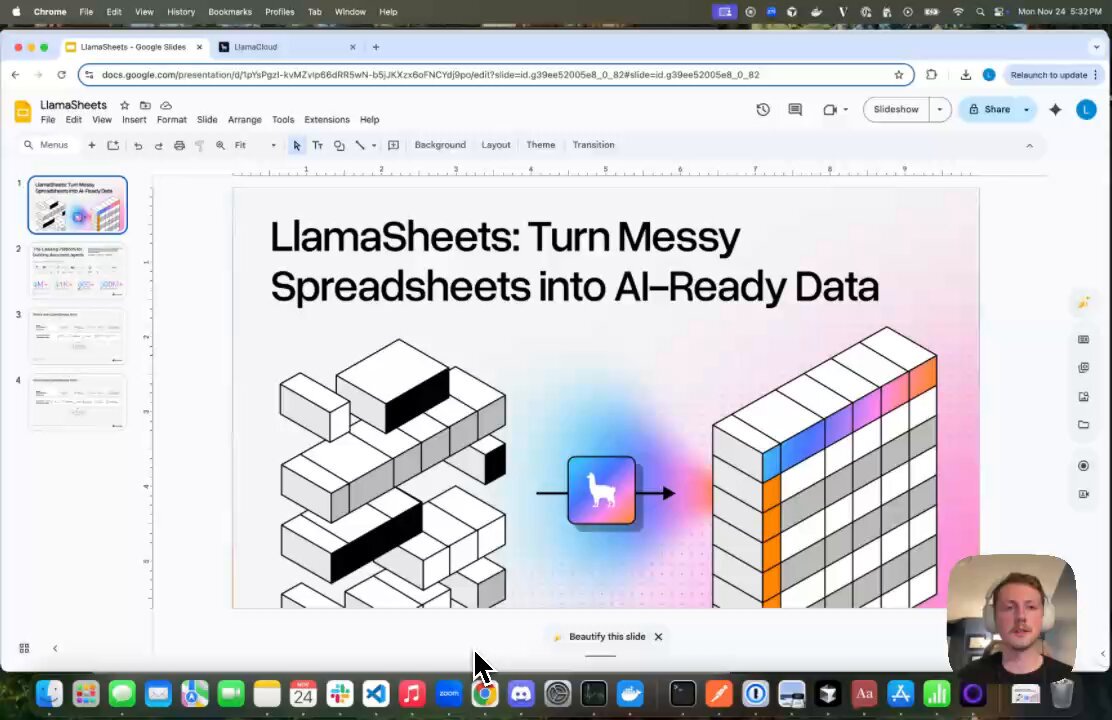Open the Fit zoom dropdown
Image resolution: width=1112 pixels, height=720 pixels.
point(255,145)
